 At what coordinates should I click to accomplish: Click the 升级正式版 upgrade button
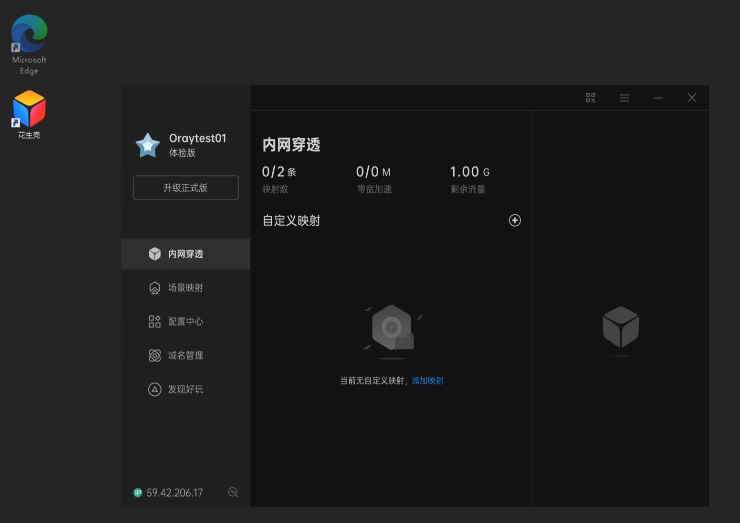(185, 188)
